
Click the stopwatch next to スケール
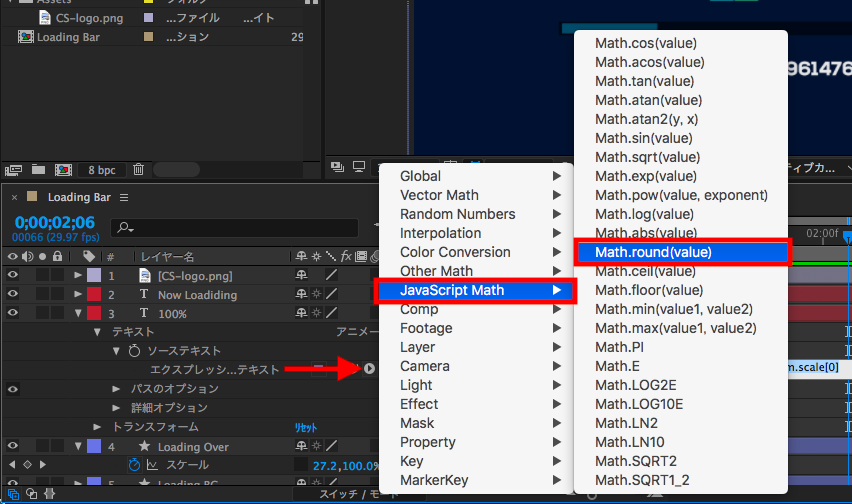(135, 465)
